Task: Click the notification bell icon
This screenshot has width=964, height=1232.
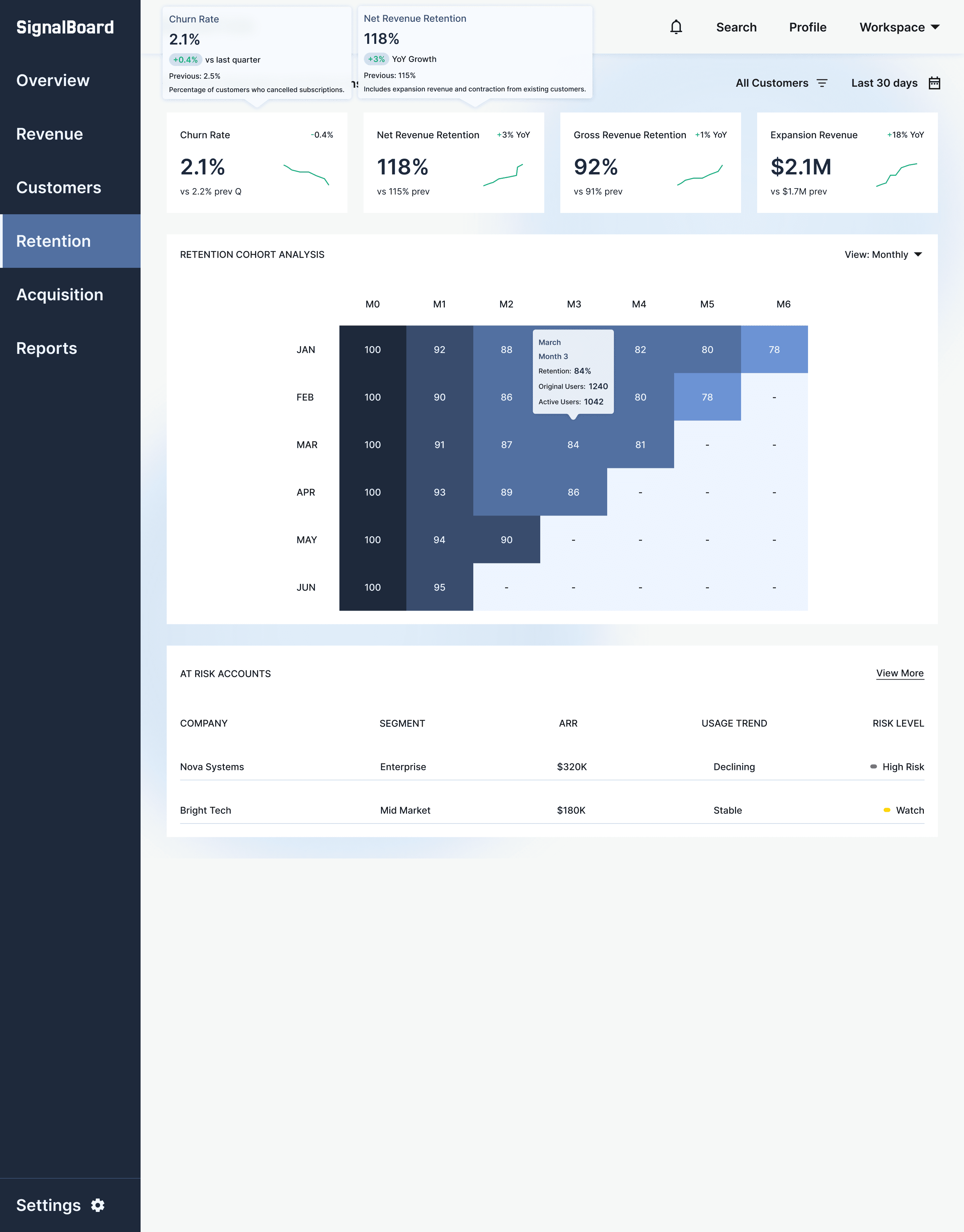Action: pyautogui.click(x=675, y=27)
